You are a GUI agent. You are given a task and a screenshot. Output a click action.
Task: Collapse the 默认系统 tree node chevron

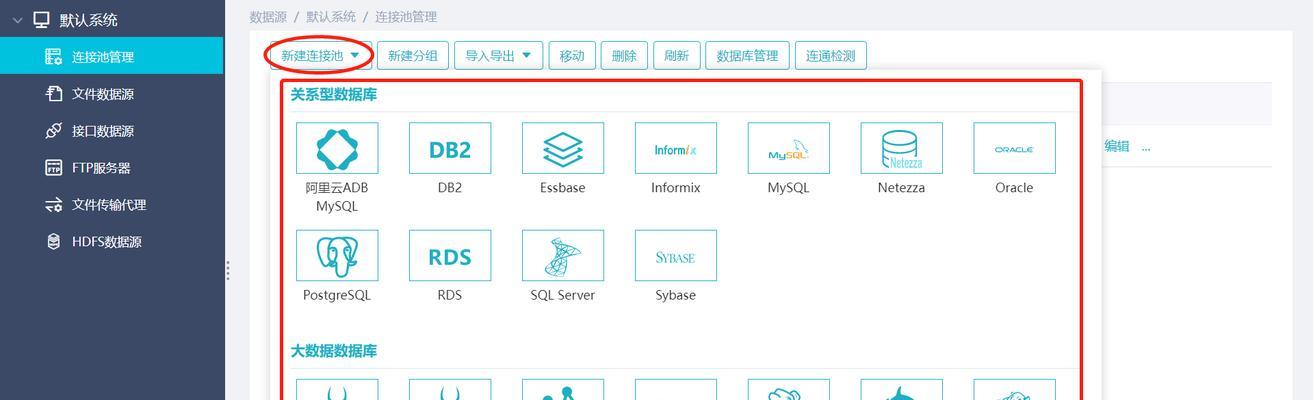coord(17,20)
